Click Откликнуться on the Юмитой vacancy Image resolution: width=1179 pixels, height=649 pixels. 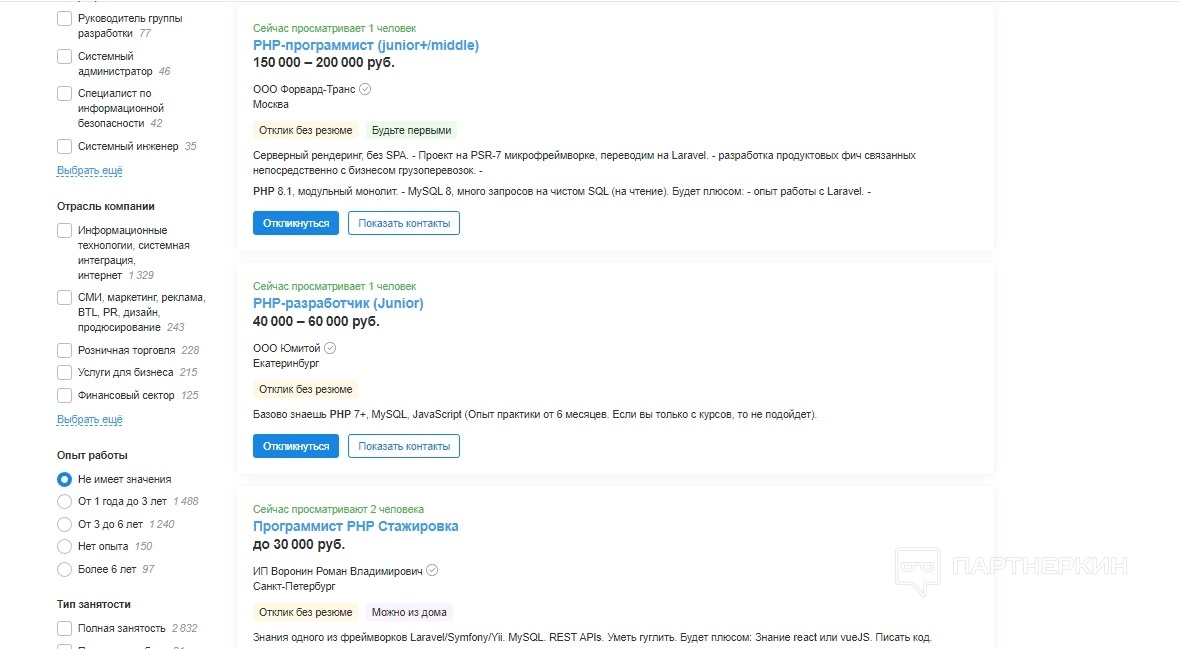pyautogui.click(x=296, y=446)
